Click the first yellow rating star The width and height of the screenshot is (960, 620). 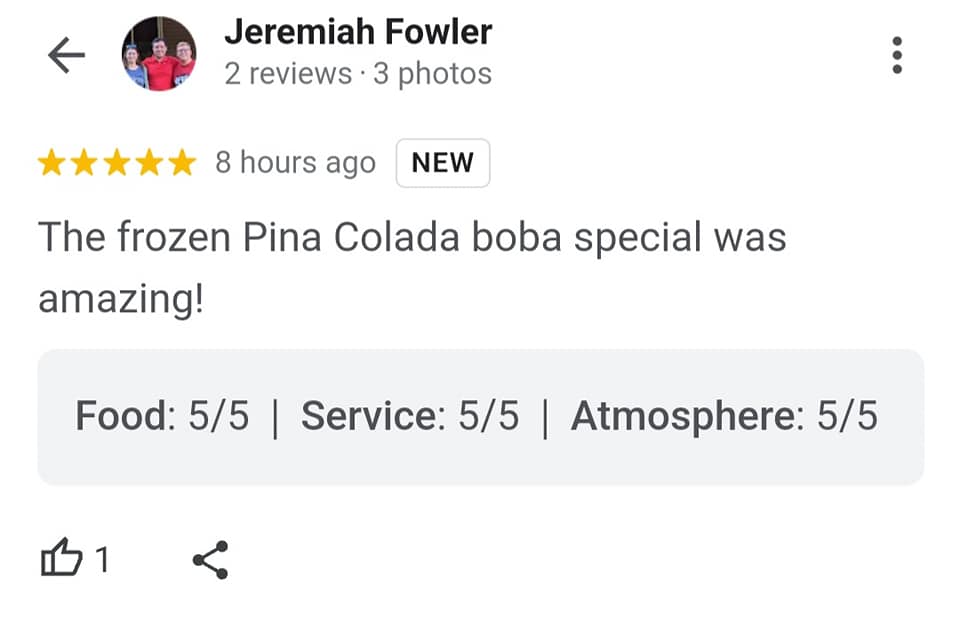pyautogui.click(x=52, y=163)
